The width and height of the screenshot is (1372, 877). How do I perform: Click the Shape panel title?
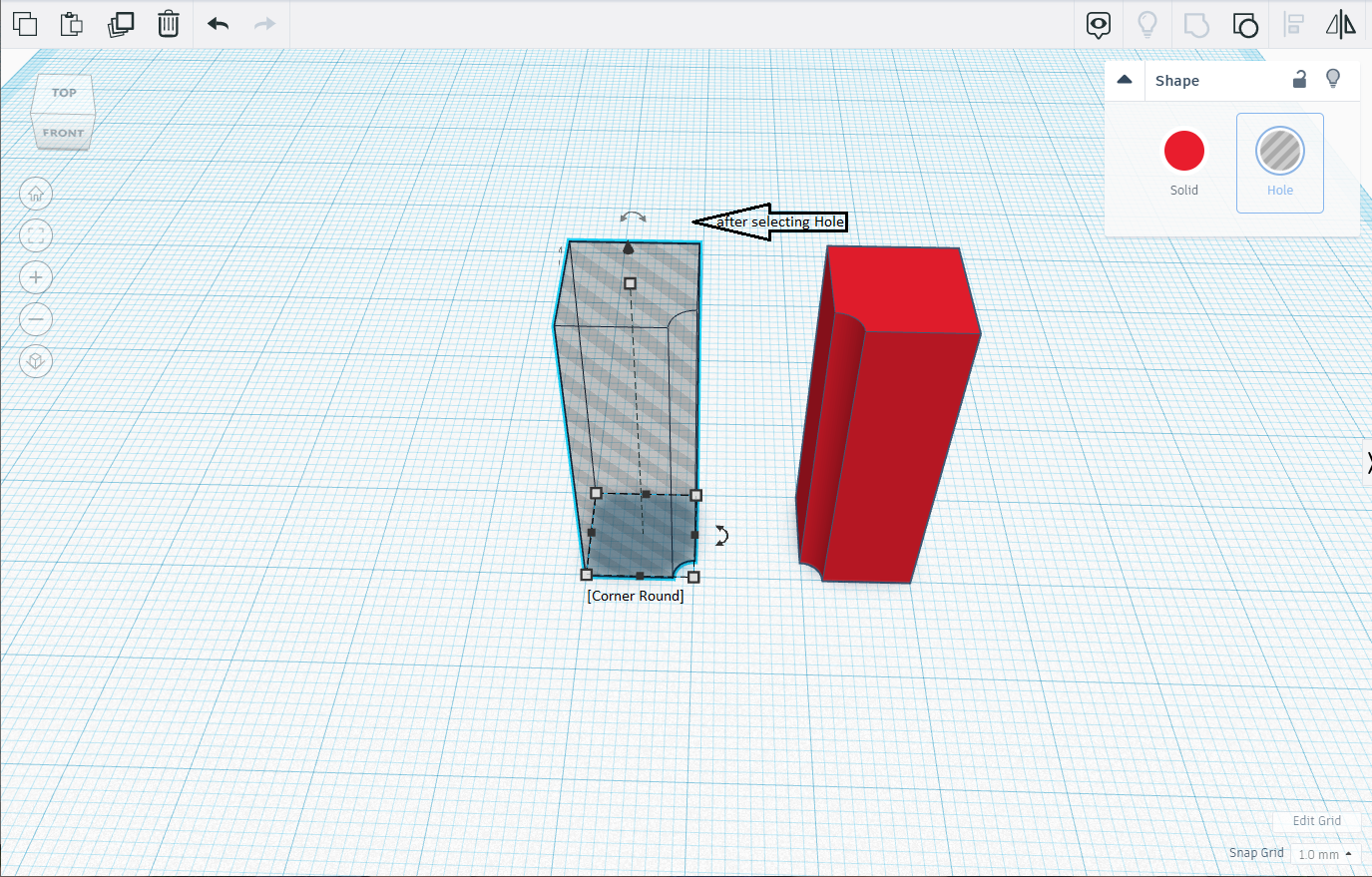coord(1177,81)
